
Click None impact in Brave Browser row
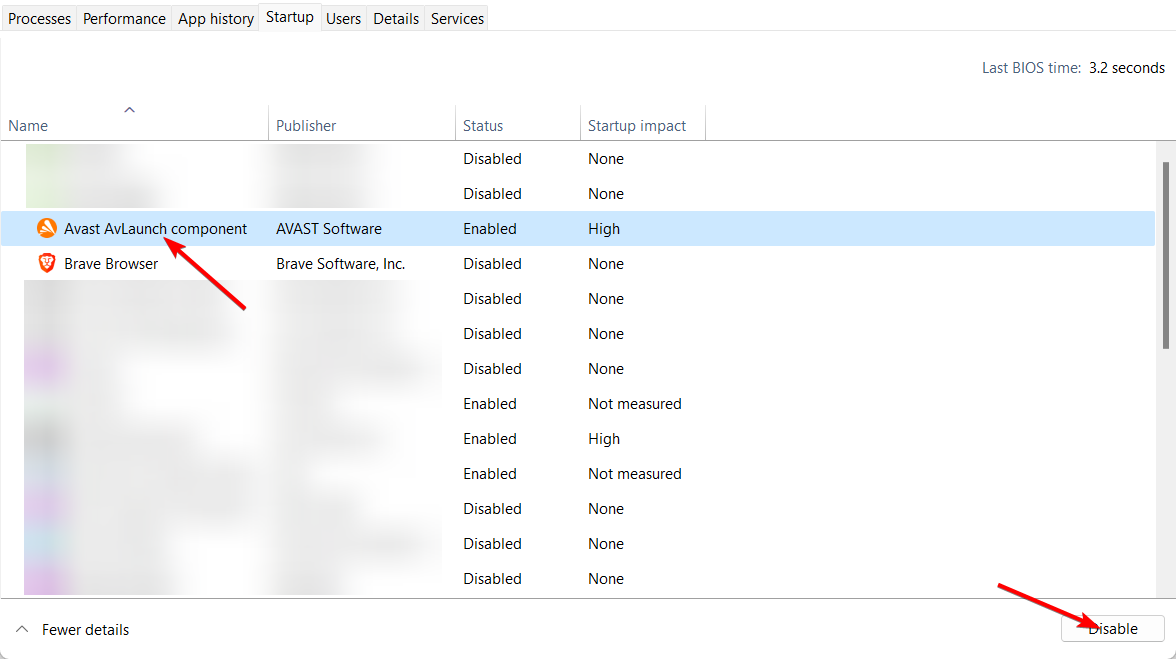click(x=606, y=264)
